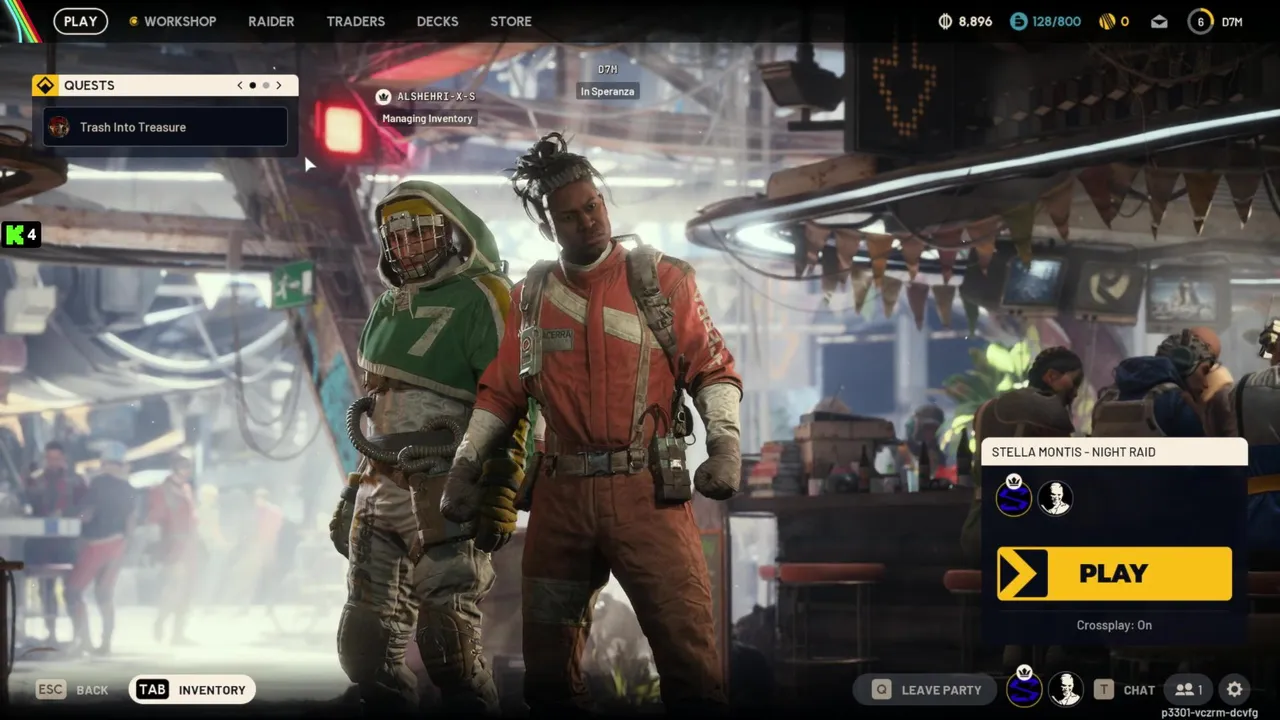Select the second quest page dot
Image resolution: width=1280 pixels, height=720 pixels.
[x=265, y=86]
